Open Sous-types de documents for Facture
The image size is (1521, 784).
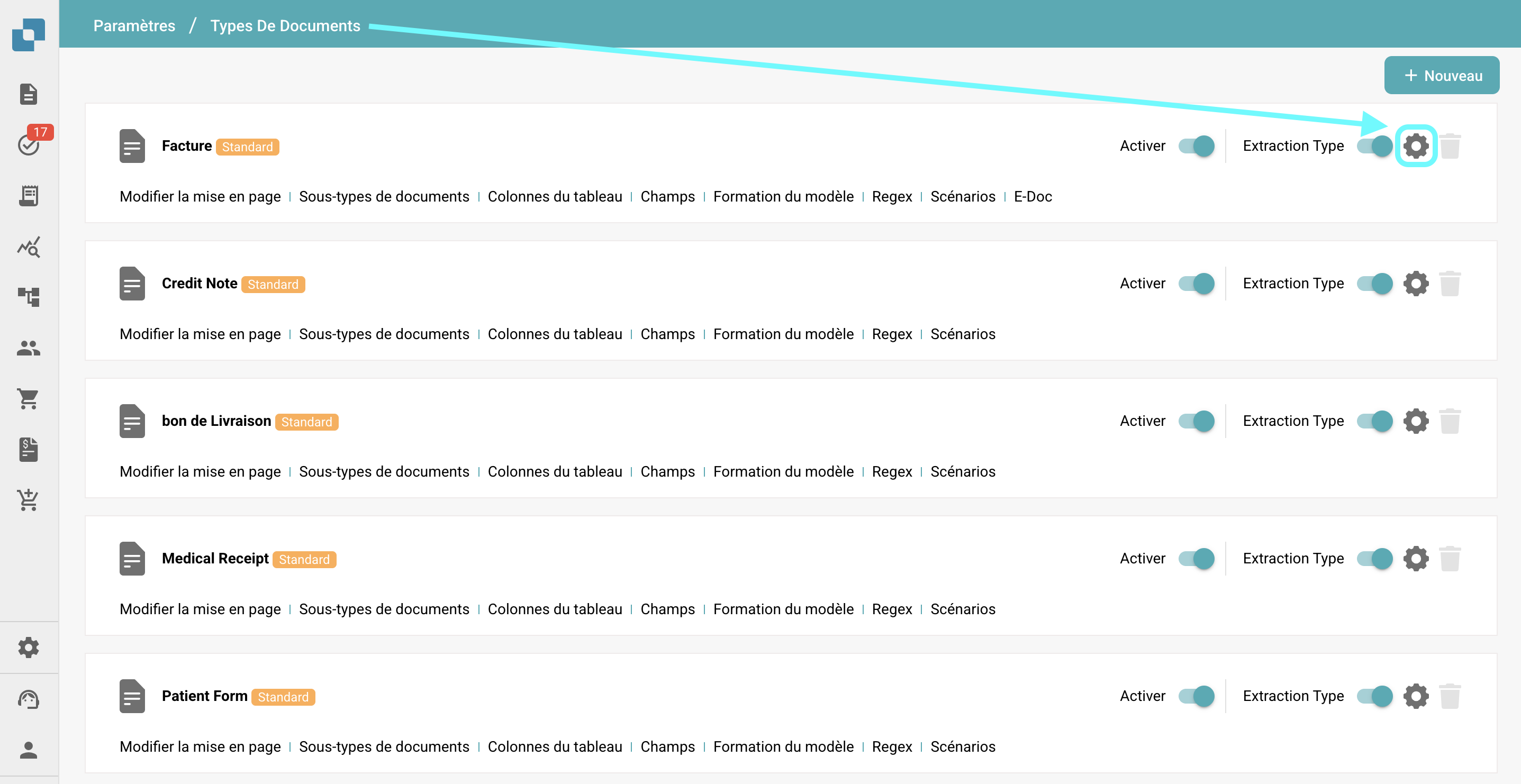[x=384, y=197]
